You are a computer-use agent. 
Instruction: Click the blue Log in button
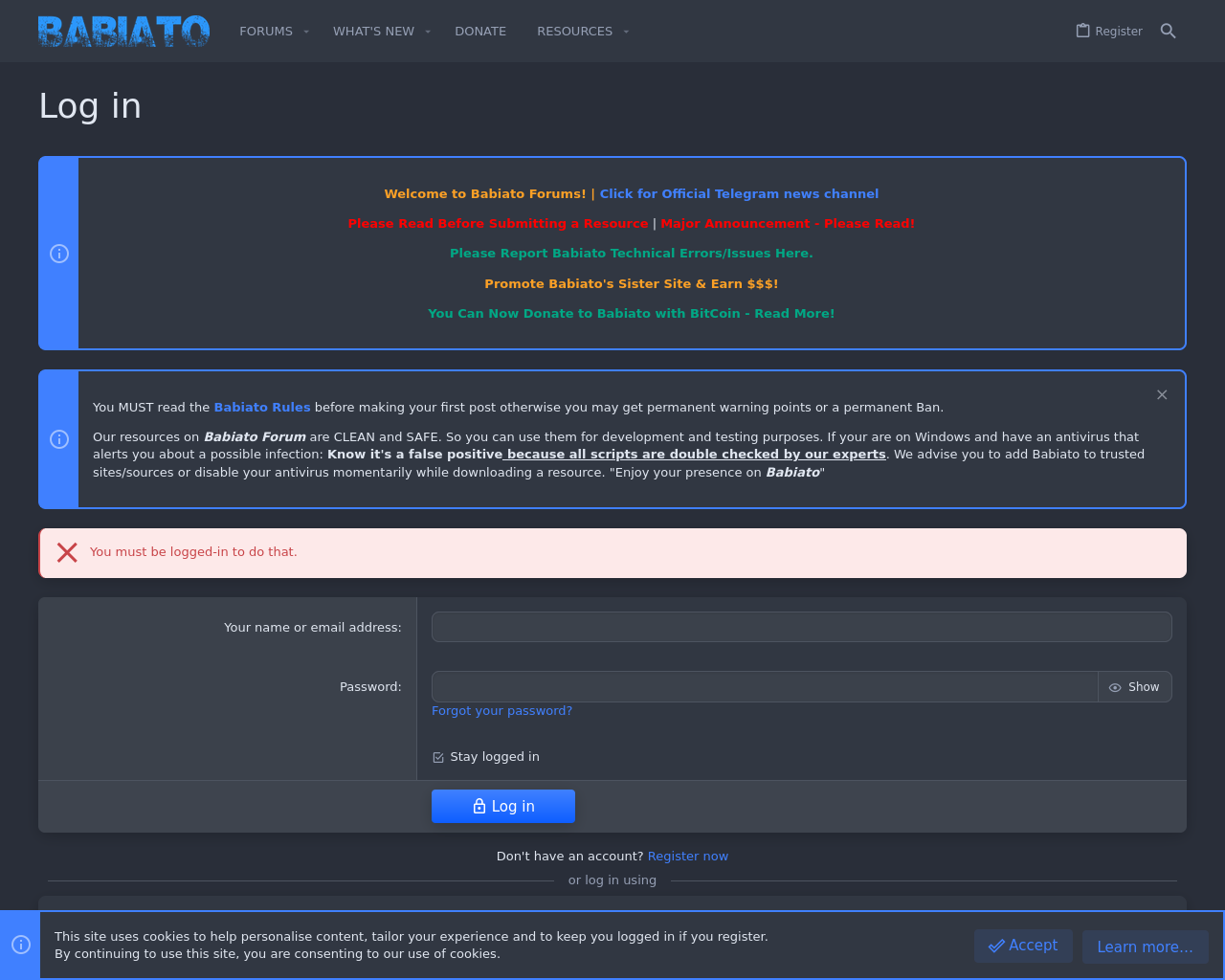coord(503,806)
